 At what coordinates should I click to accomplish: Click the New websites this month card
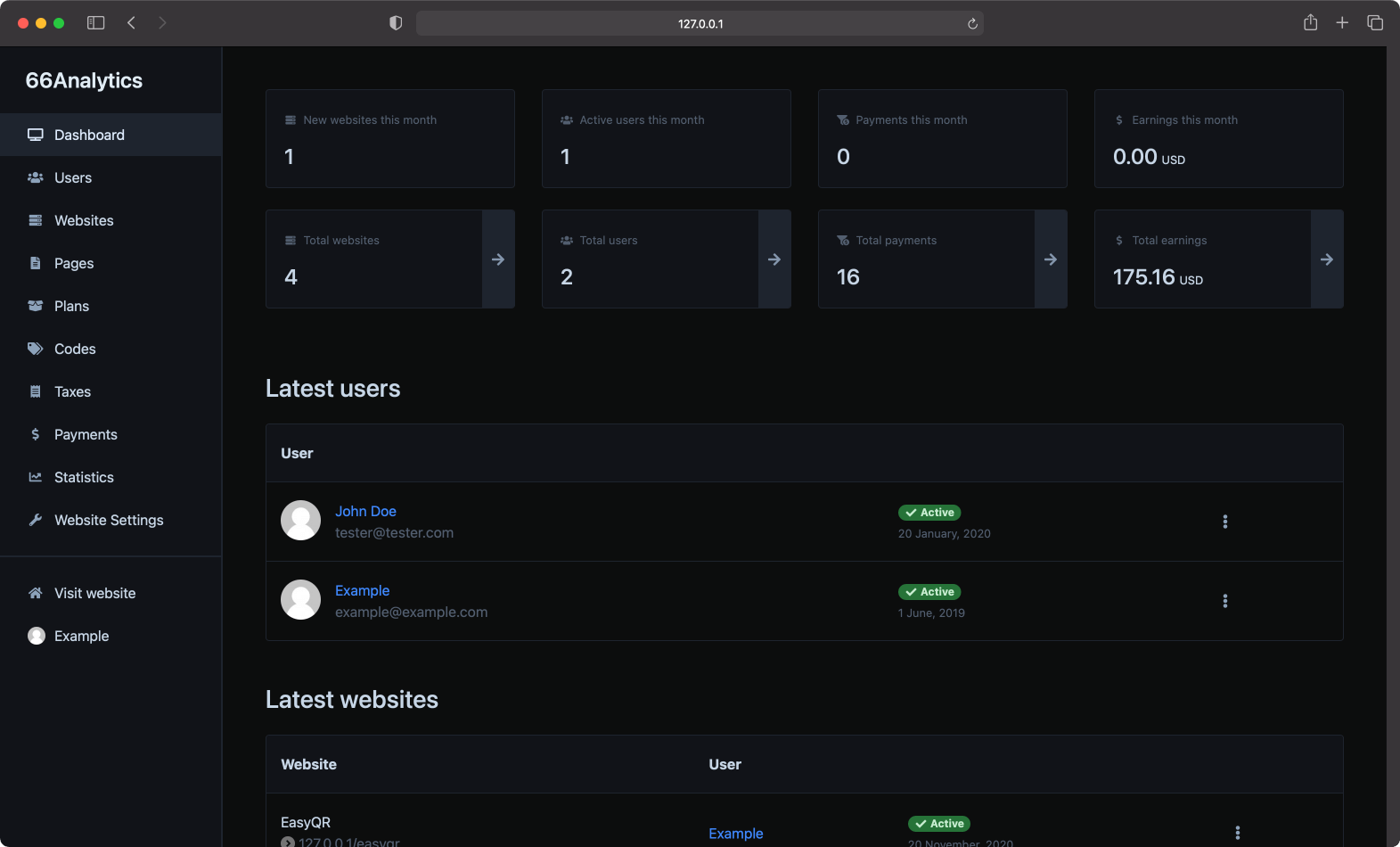pos(390,138)
